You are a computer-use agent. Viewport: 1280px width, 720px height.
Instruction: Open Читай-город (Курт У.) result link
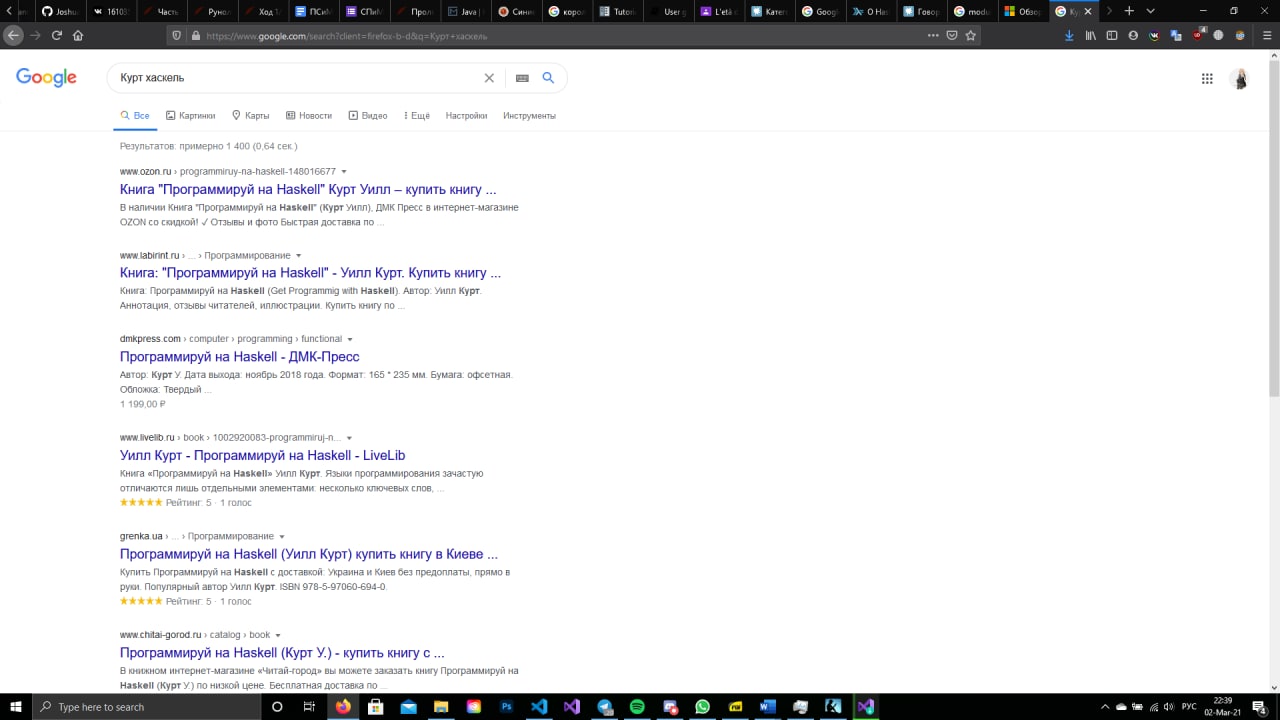[x=282, y=653]
